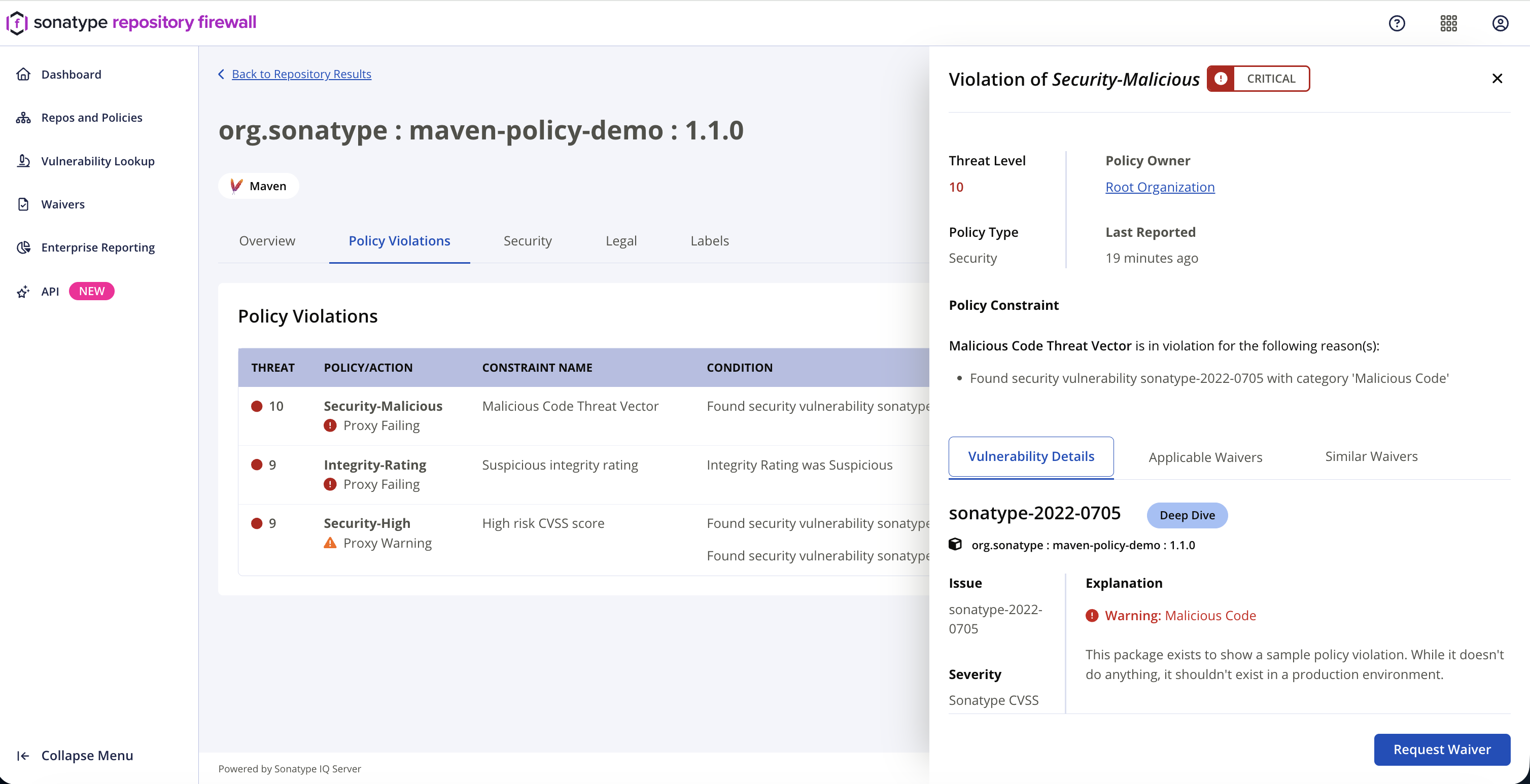
Task: Select the Integrity-Rating policy row
Action: [x=584, y=475]
